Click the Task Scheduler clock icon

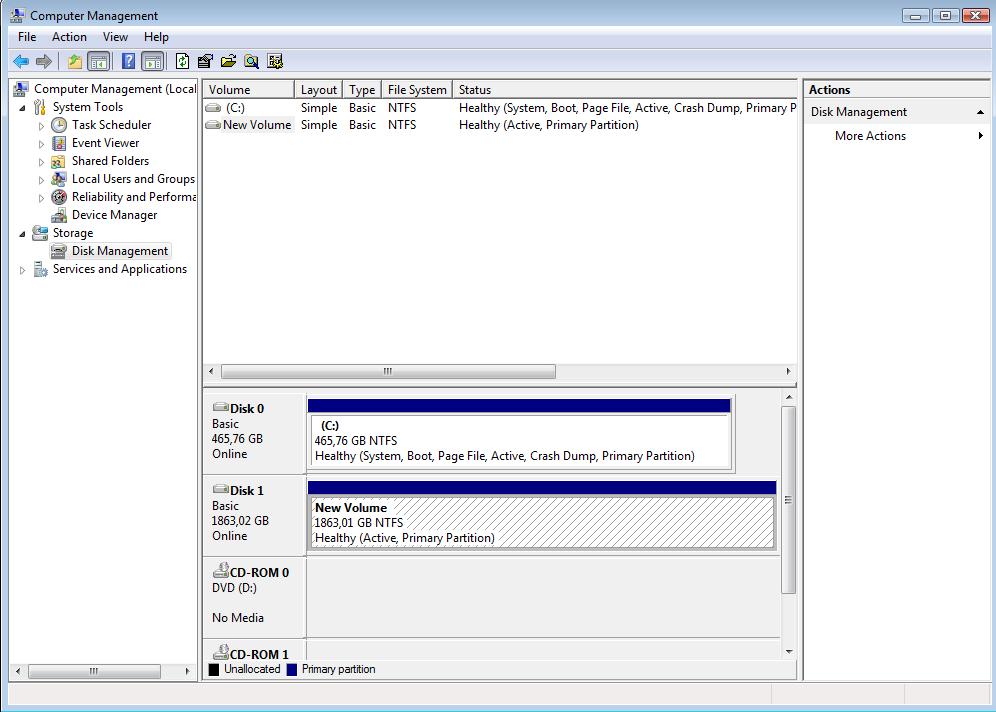click(59, 125)
